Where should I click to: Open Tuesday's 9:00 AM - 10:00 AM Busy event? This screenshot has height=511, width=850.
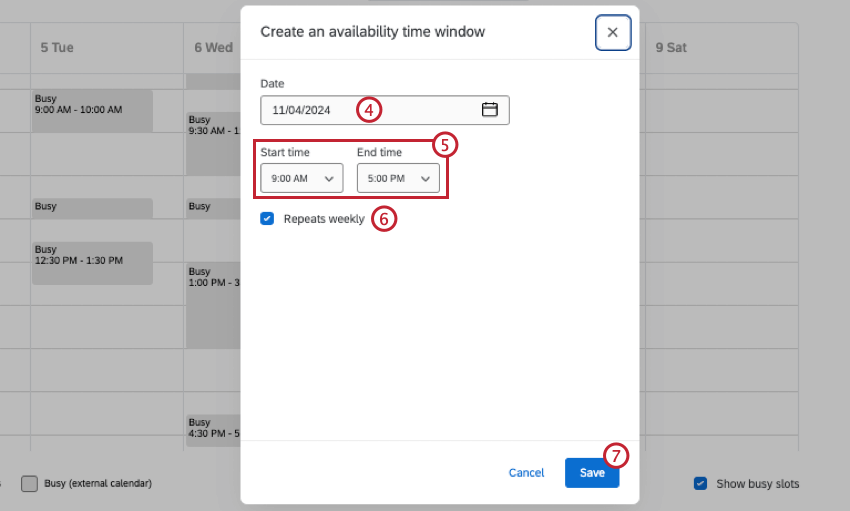click(92, 110)
